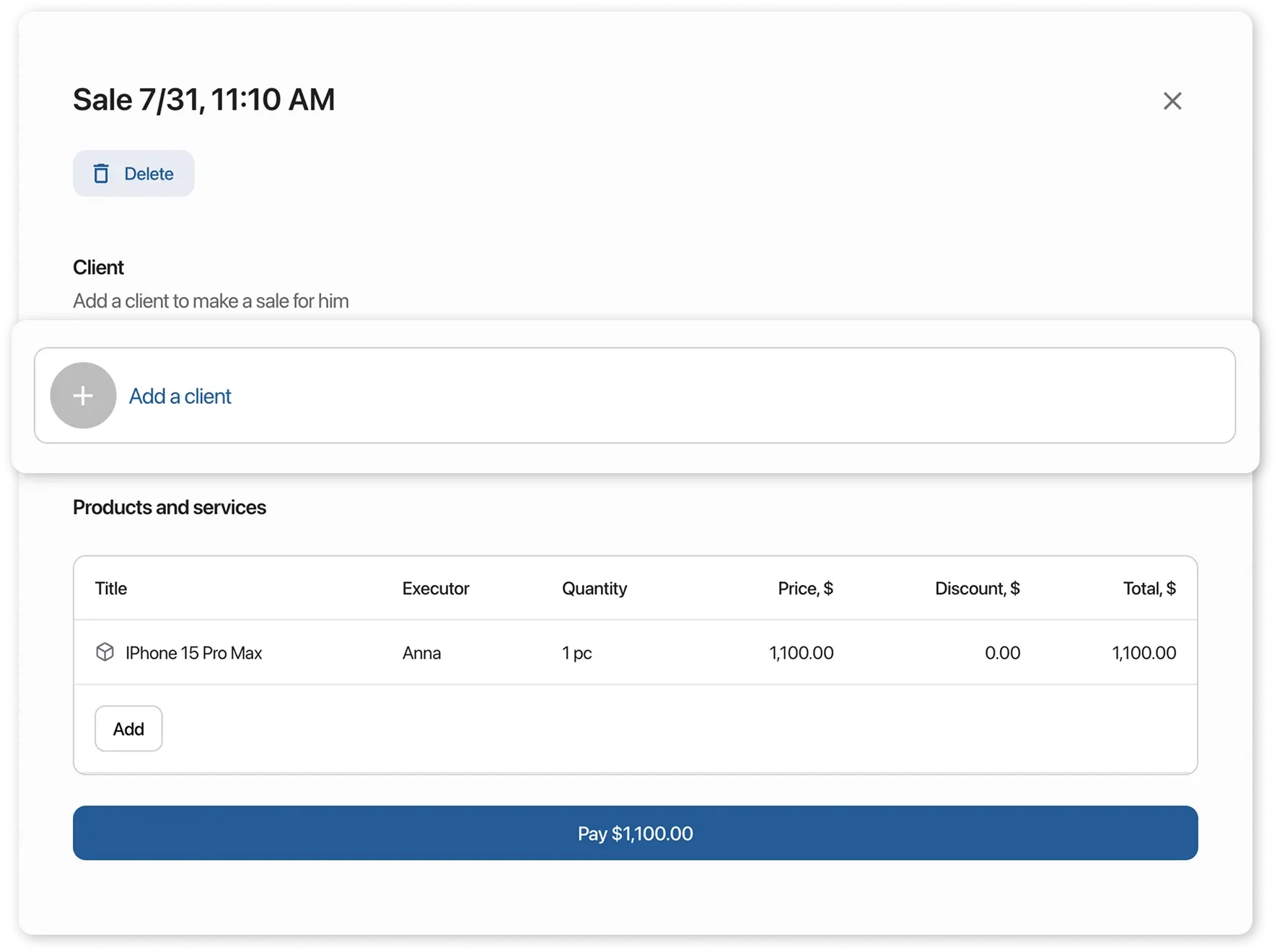The image size is (1277, 952).
Task: Click the product row total amount
Action: pyautogui.click(x=1144, y=653)
